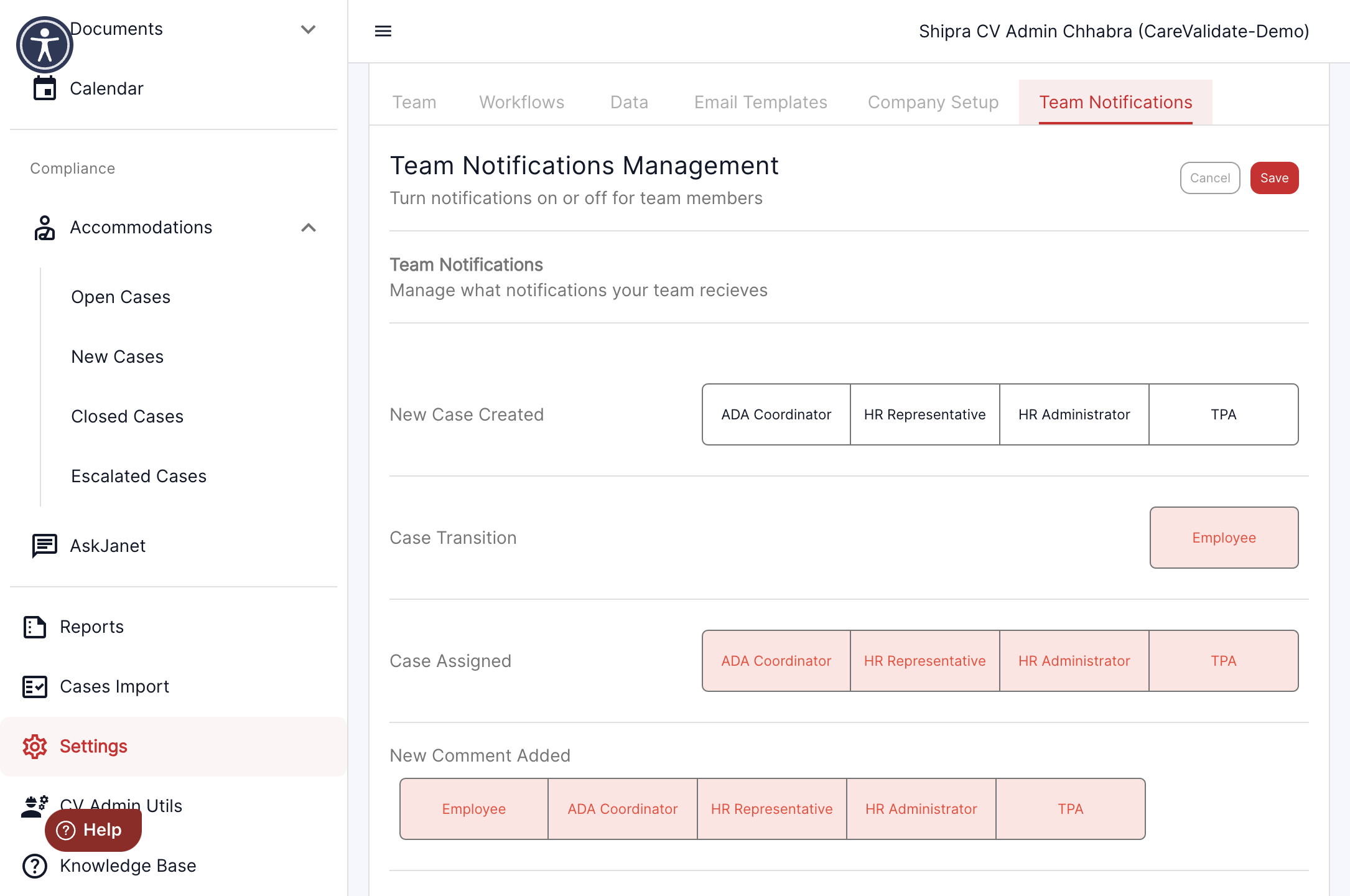Viewport: 1350px width, 896px height.
Task: Click the Reports document icon
Action: point(35,627)
